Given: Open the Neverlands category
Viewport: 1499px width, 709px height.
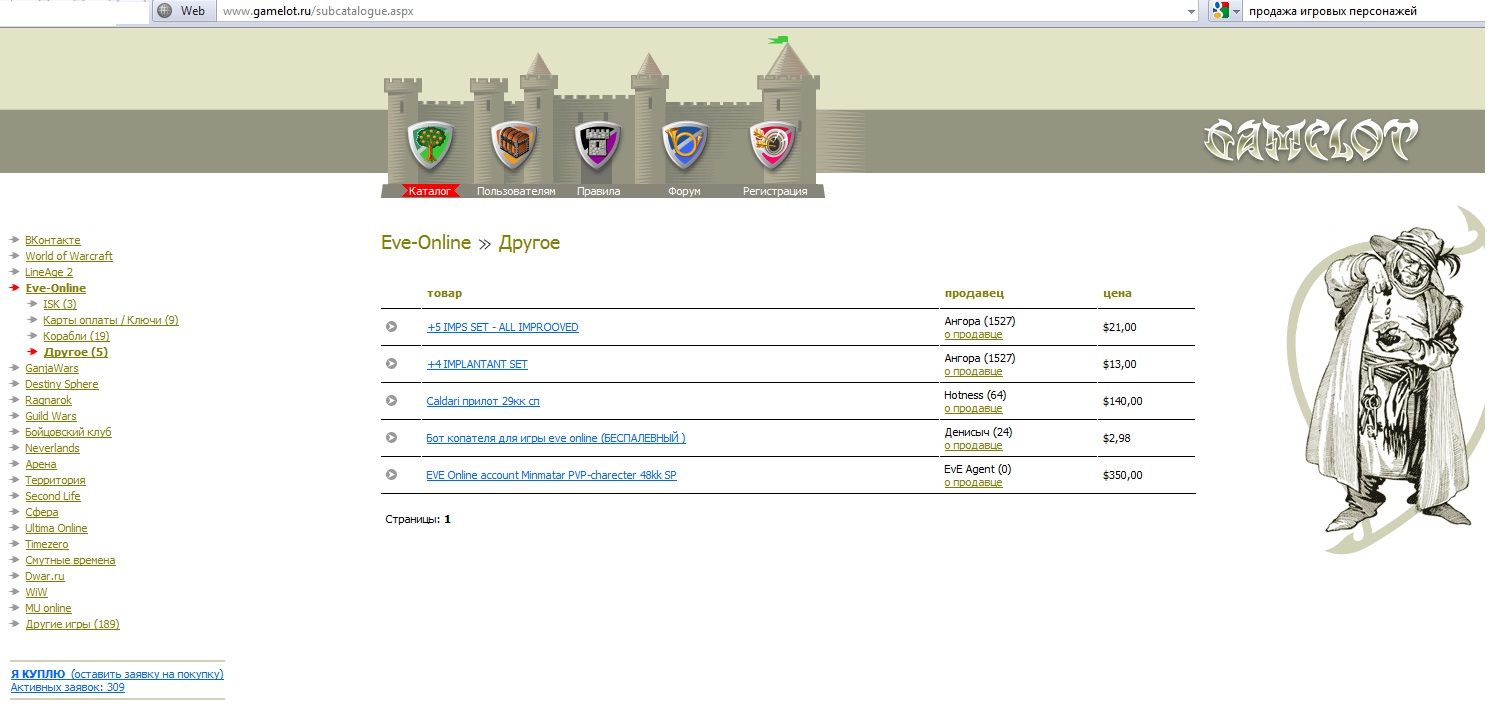Looking at the screenshot, I should pos(52,448).
